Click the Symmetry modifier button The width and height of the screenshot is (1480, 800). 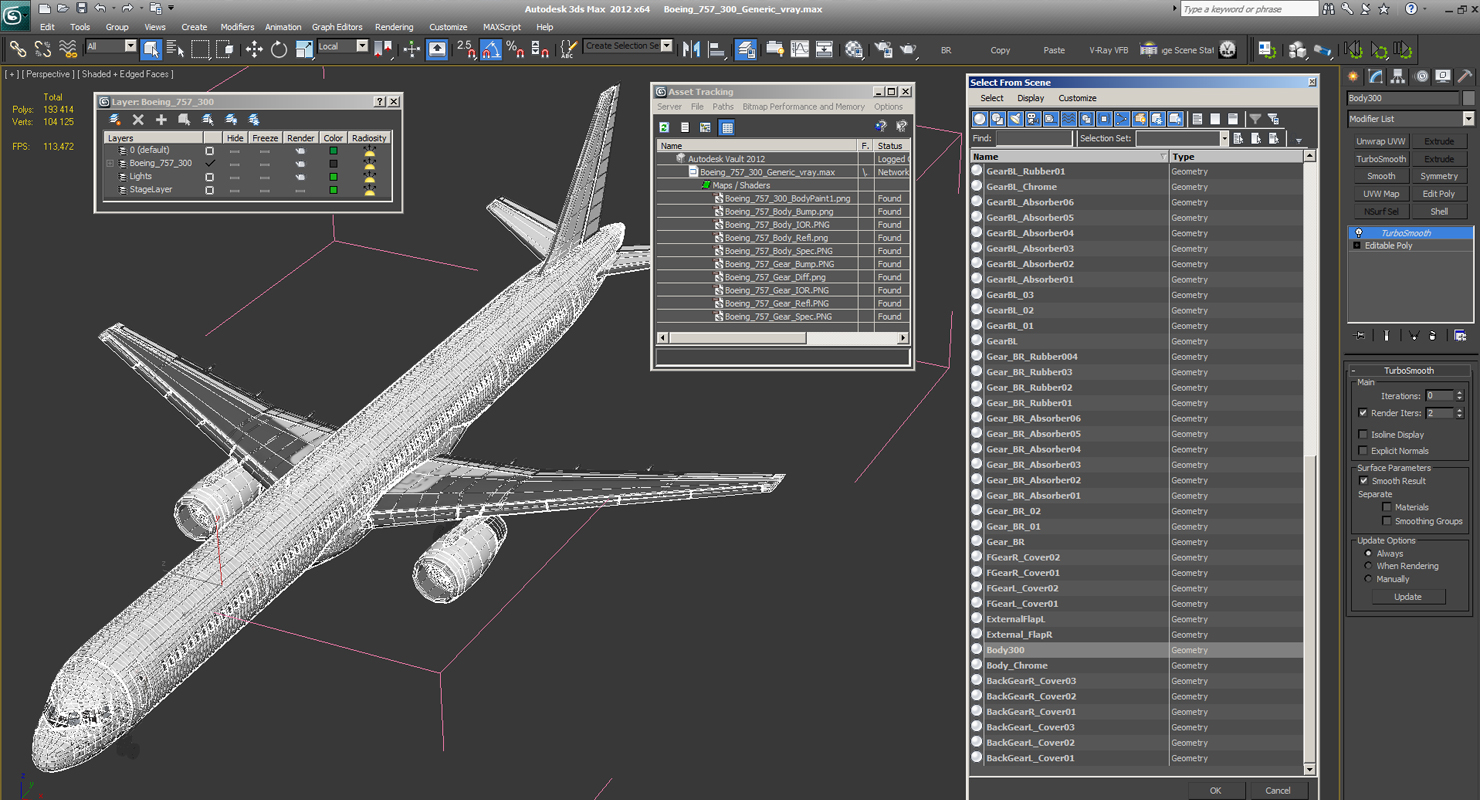tap(1439, 176)
